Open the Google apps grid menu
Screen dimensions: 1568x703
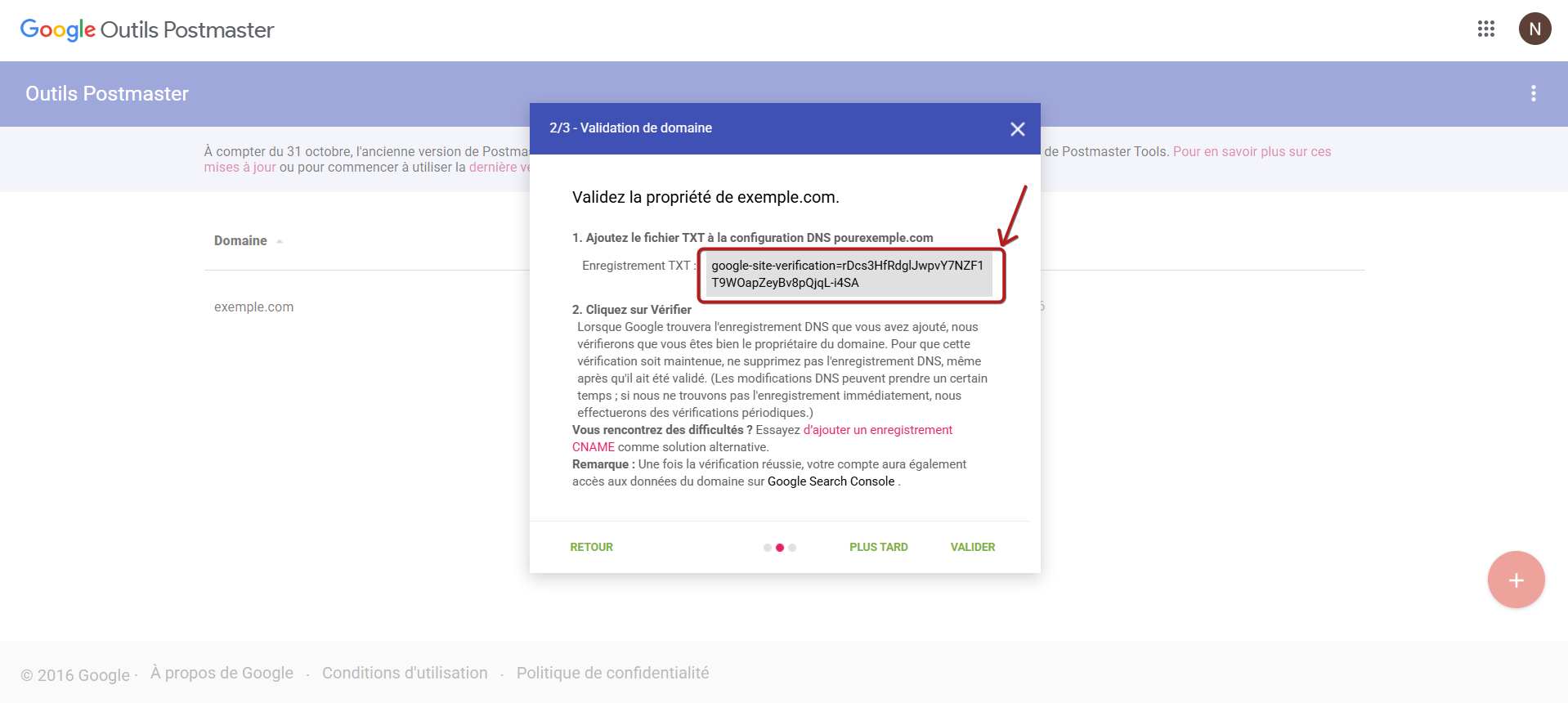[x=1486, y=29]
